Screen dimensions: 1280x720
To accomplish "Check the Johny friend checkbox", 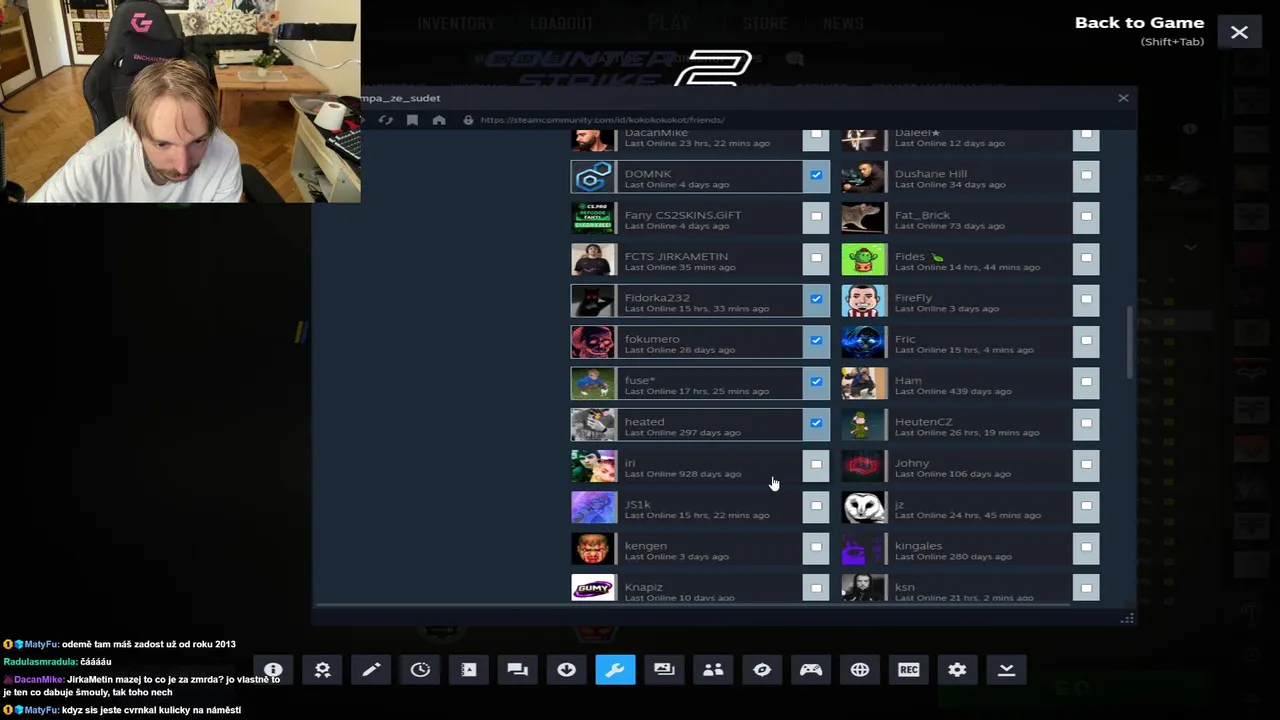I will point(1086,464).
